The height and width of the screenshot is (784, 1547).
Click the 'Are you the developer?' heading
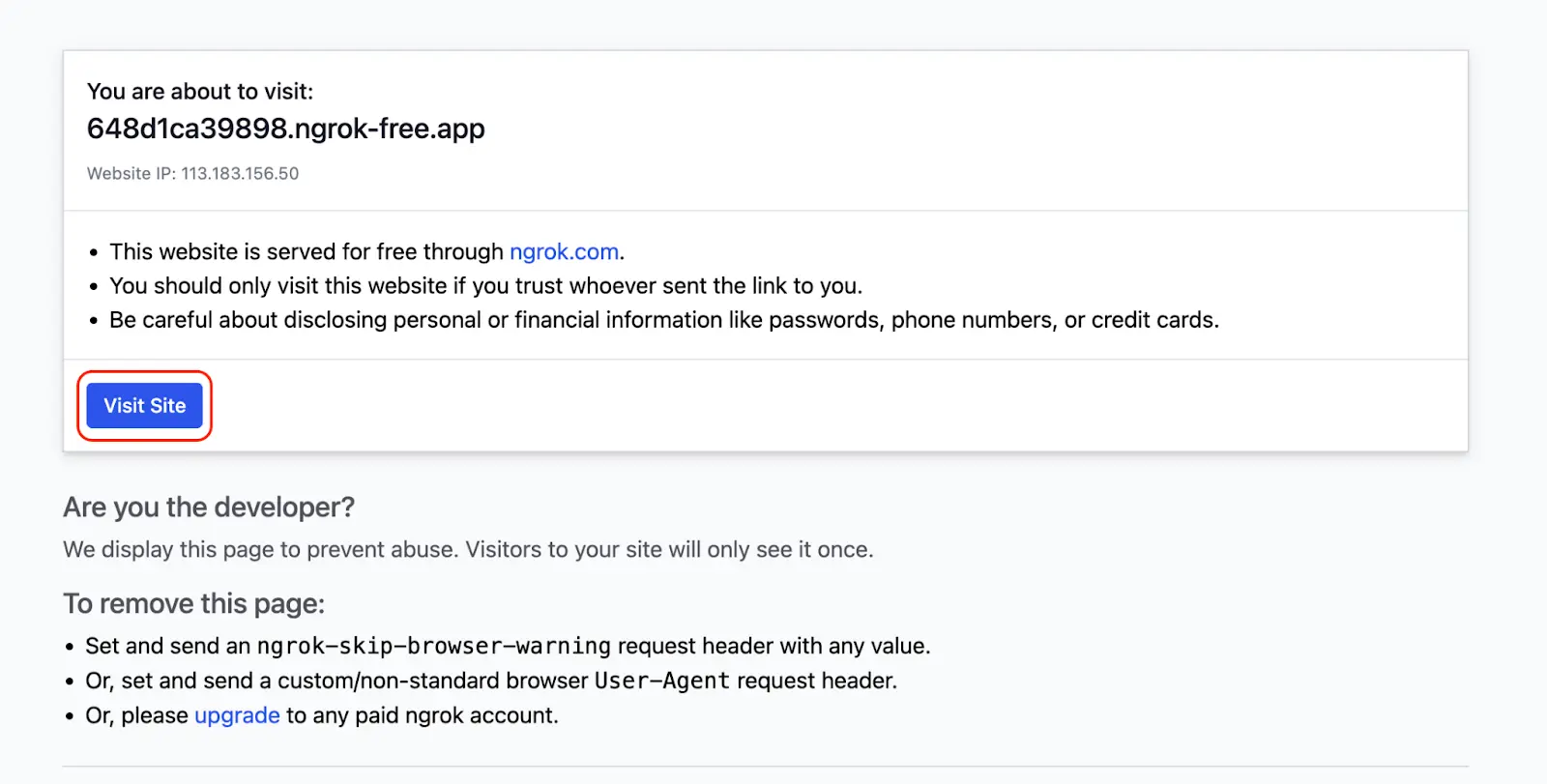point(209,508)
